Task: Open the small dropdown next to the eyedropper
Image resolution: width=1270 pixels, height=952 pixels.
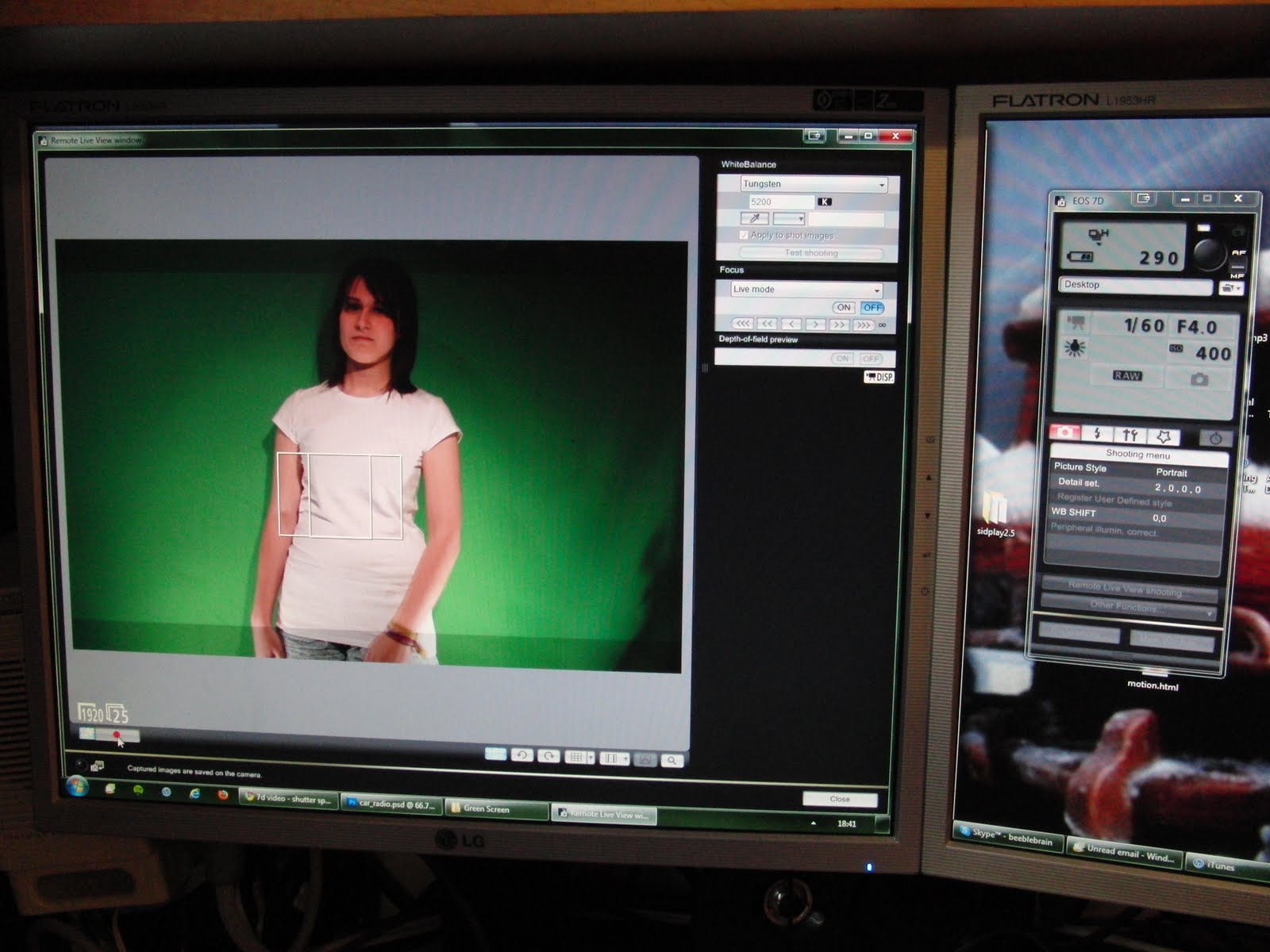Action: pyautogui.click(x=789, y=219)
